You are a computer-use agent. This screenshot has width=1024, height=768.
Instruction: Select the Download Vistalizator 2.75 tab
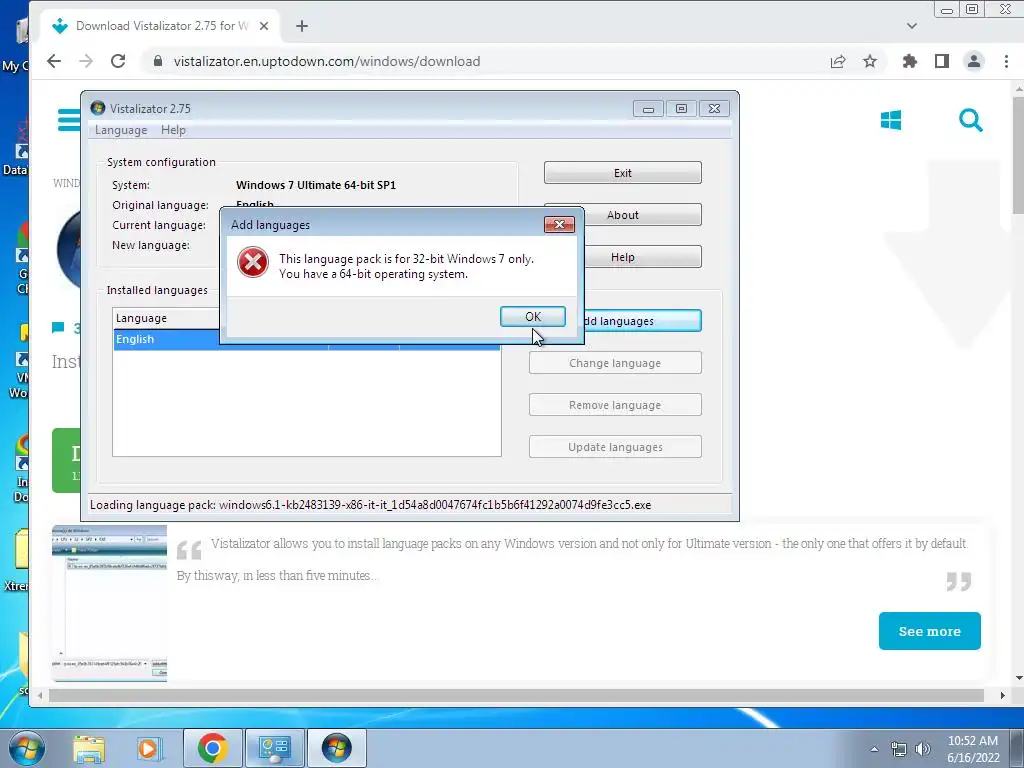tap(161, 26)
